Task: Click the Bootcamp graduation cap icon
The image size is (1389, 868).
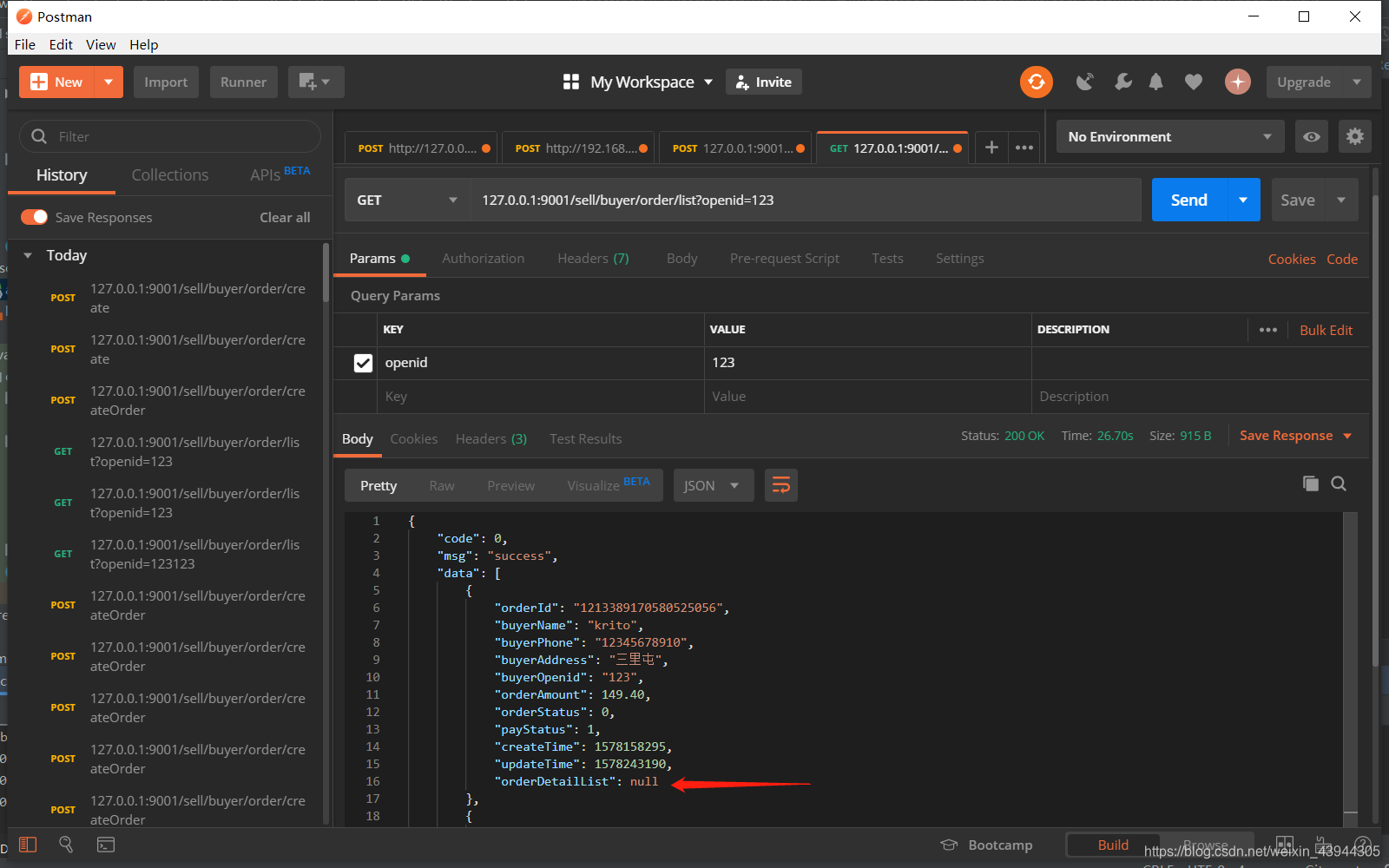Action: pos(949,845)
